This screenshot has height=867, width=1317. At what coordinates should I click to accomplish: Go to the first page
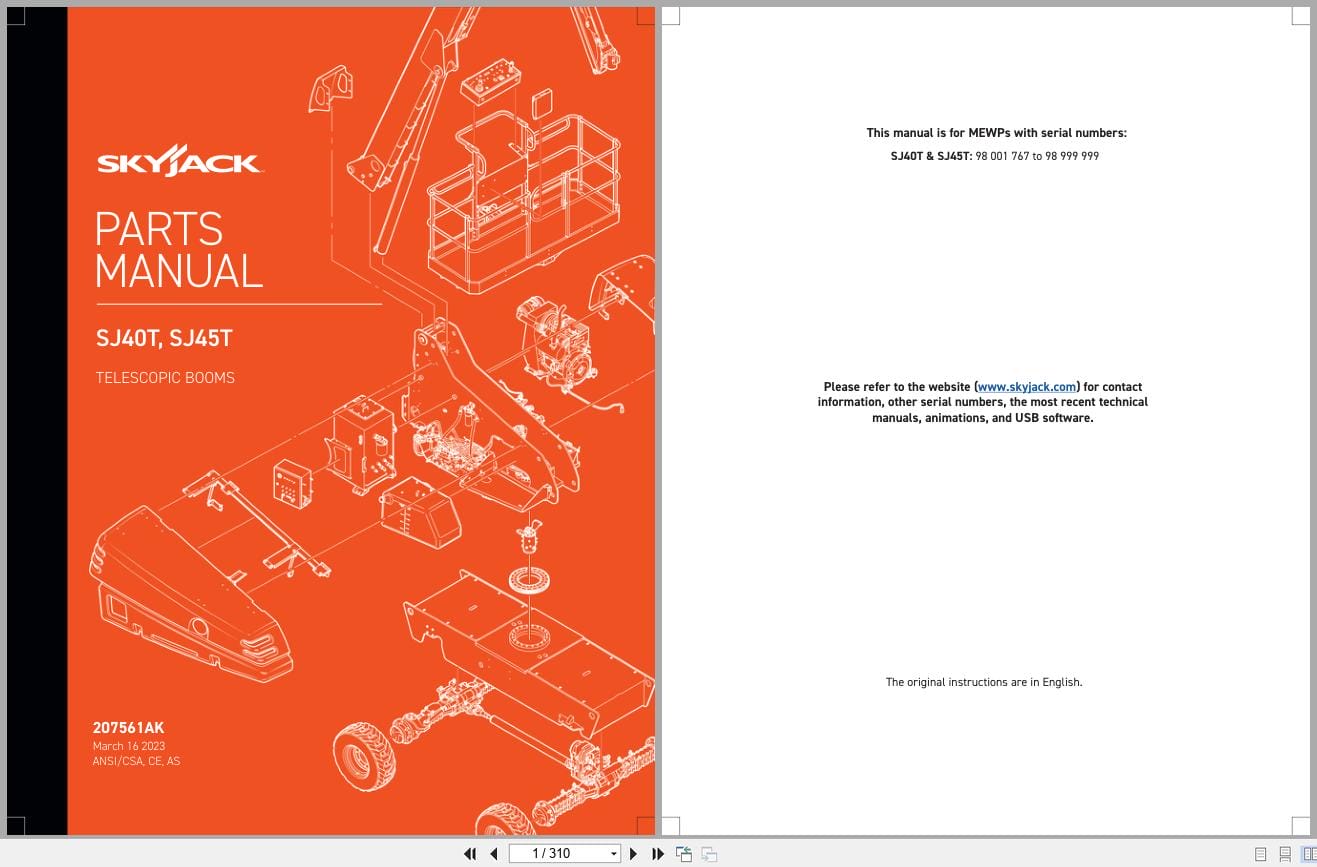(470, 853)
